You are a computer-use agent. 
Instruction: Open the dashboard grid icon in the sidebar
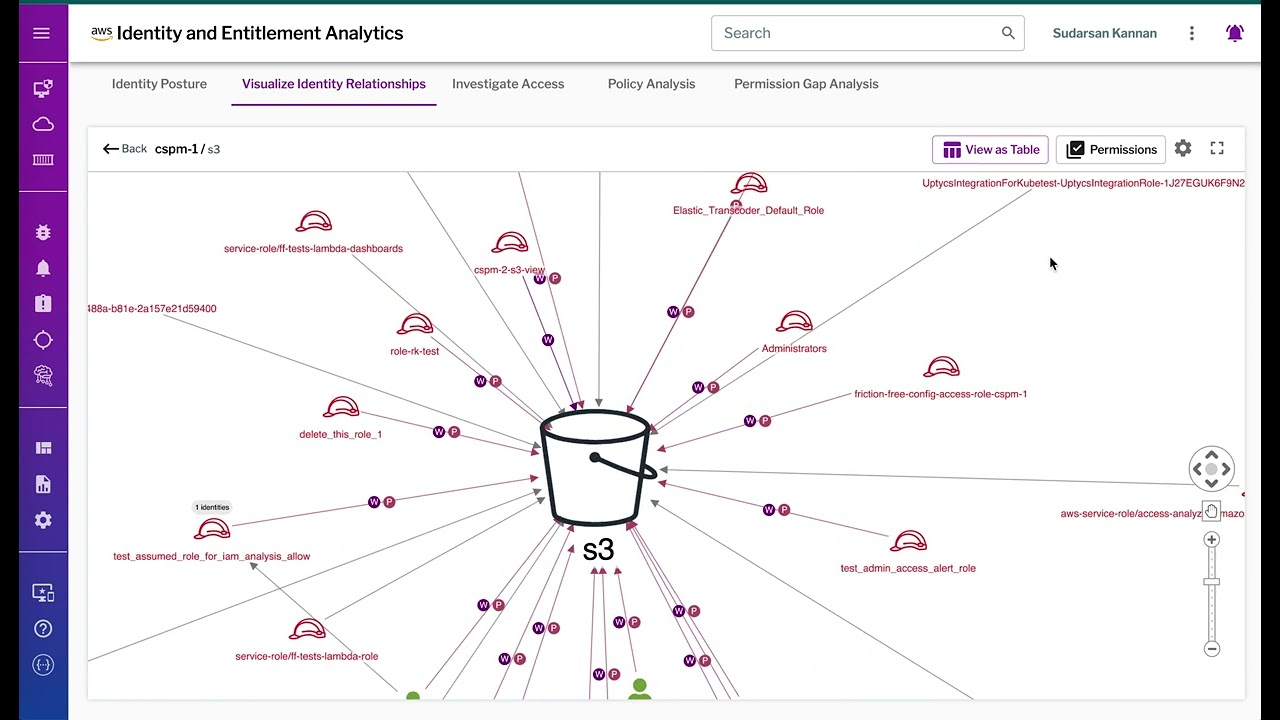[x=43, y=448]
